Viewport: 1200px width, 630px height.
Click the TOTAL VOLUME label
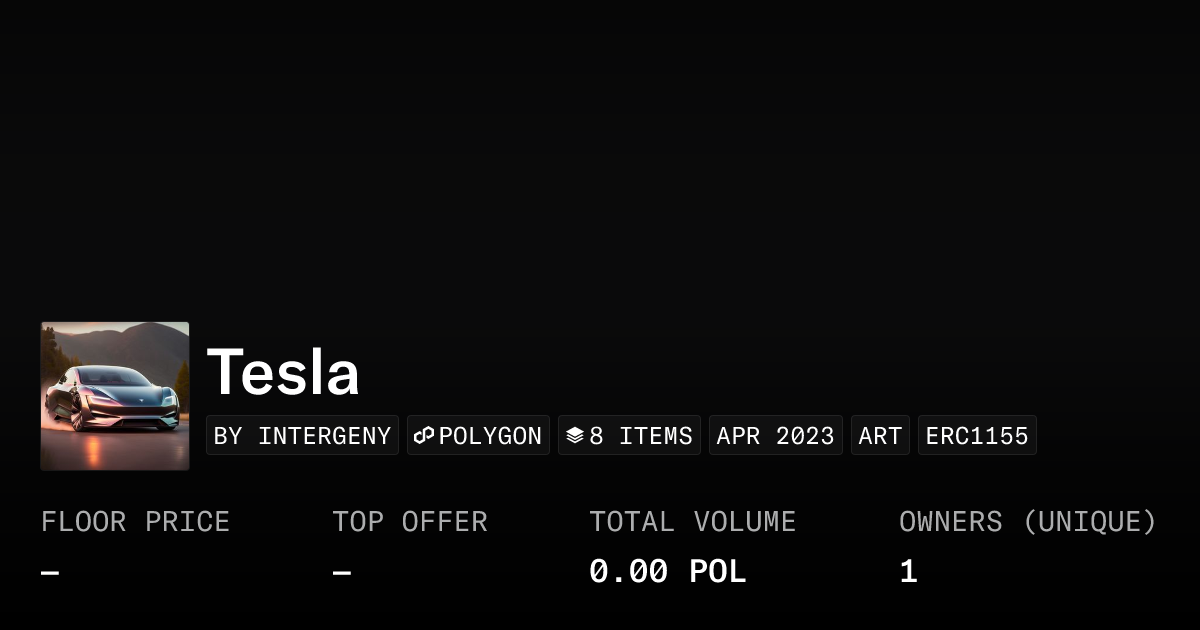[692, 522]
